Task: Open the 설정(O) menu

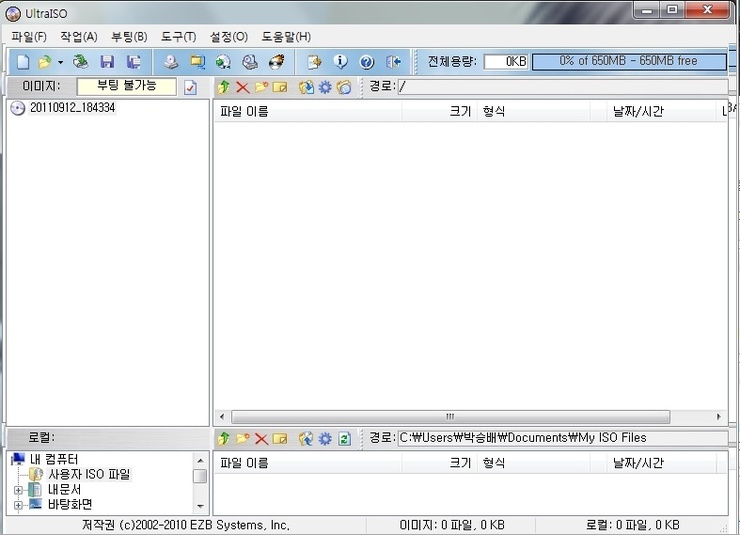Action: click(228, 37)
